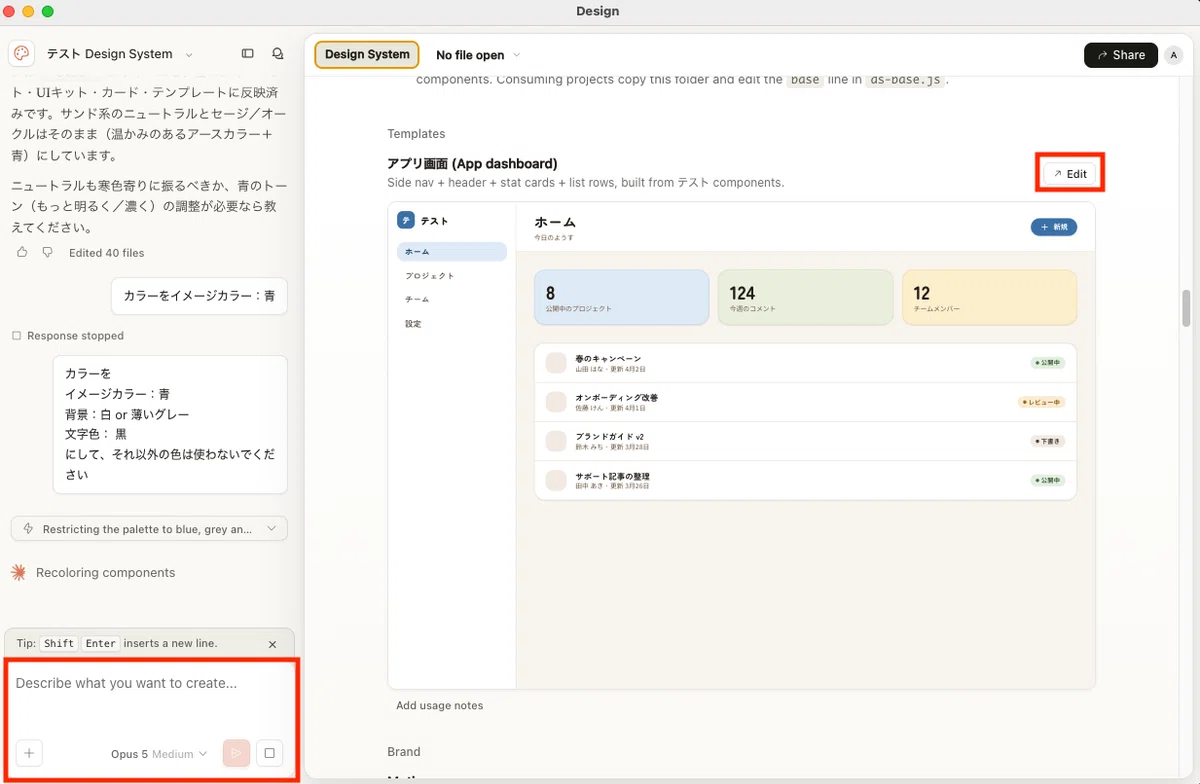Click the user avatar A
The image size is (1200, 784).
1174,55
